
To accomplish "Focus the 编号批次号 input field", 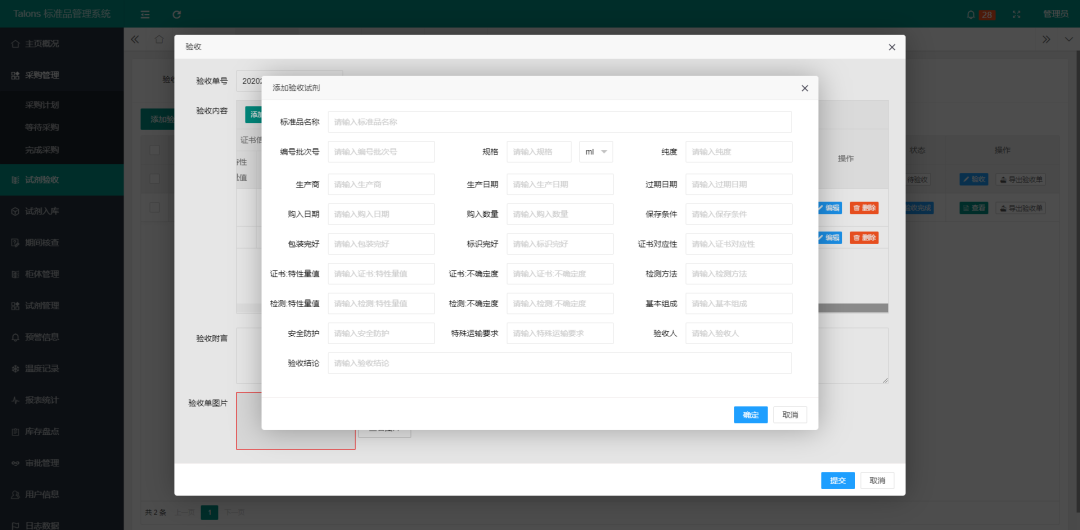I will (x=381, y=152).
